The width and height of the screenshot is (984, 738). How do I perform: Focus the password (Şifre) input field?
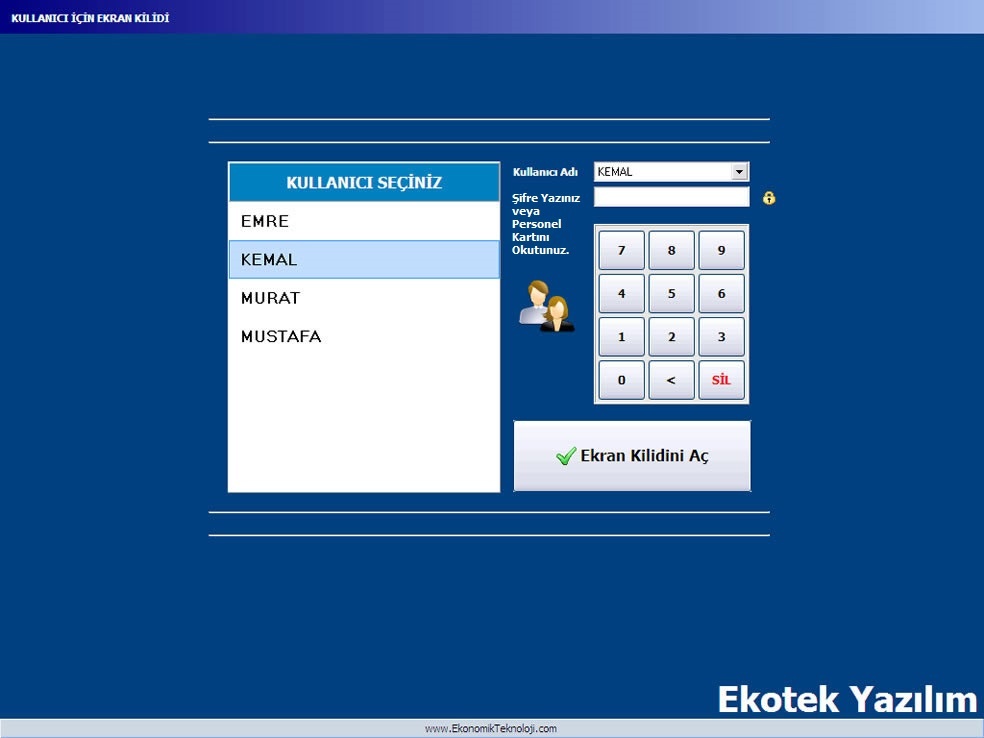[x=671, y=197]
